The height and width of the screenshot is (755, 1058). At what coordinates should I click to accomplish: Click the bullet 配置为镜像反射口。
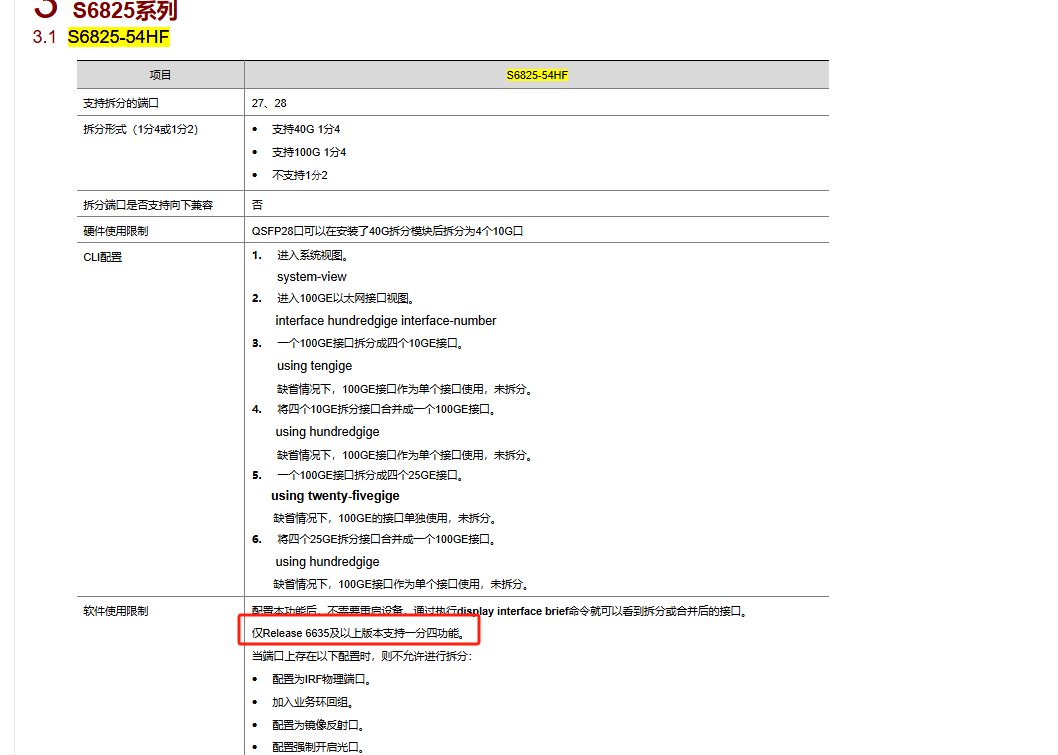pyautogui.click(x=318, y=725)
